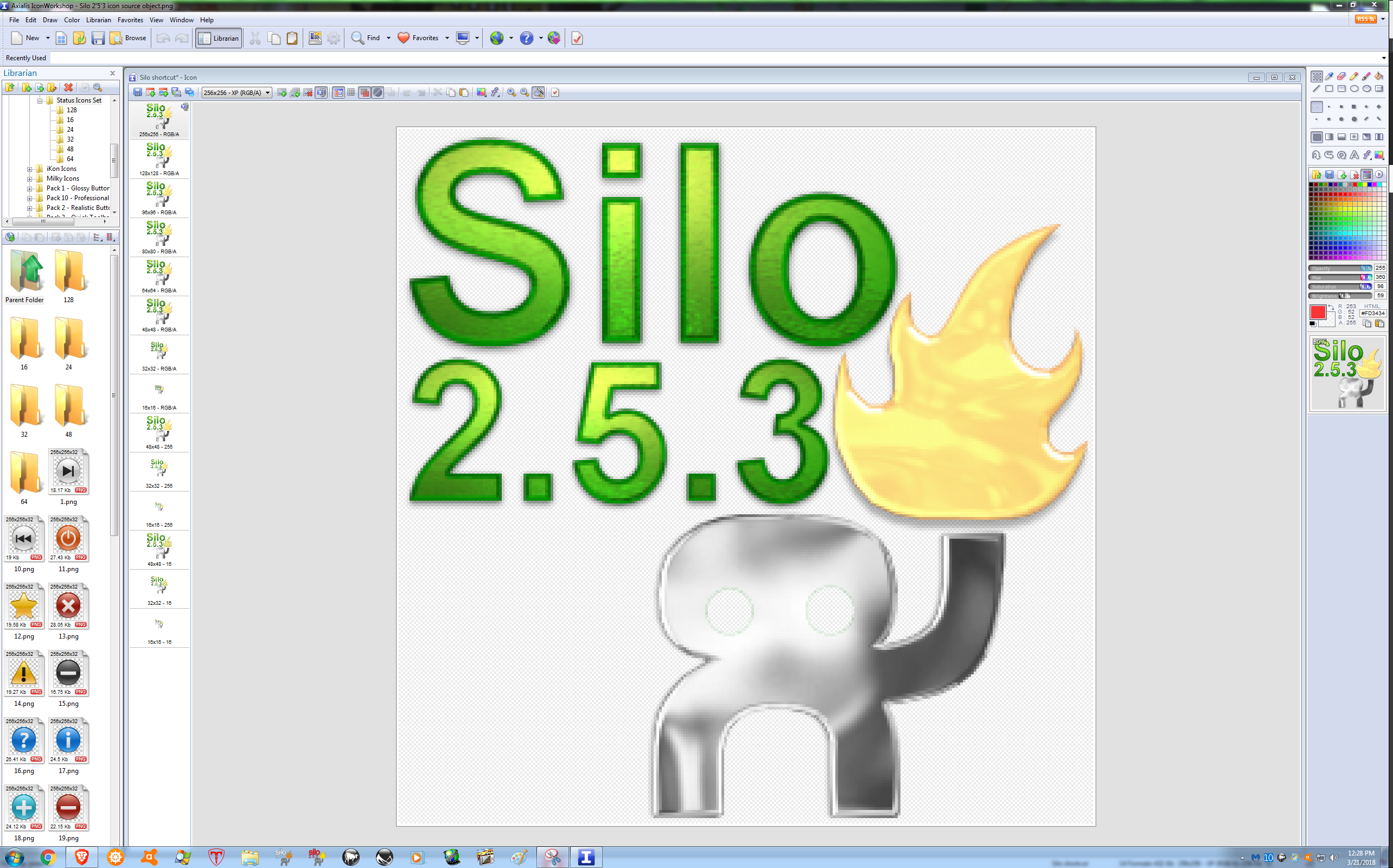Image resolution: width=1393 pixels, height=868 pixels.
Task: Select the paint bucket fill tool
Action: 1379,76
